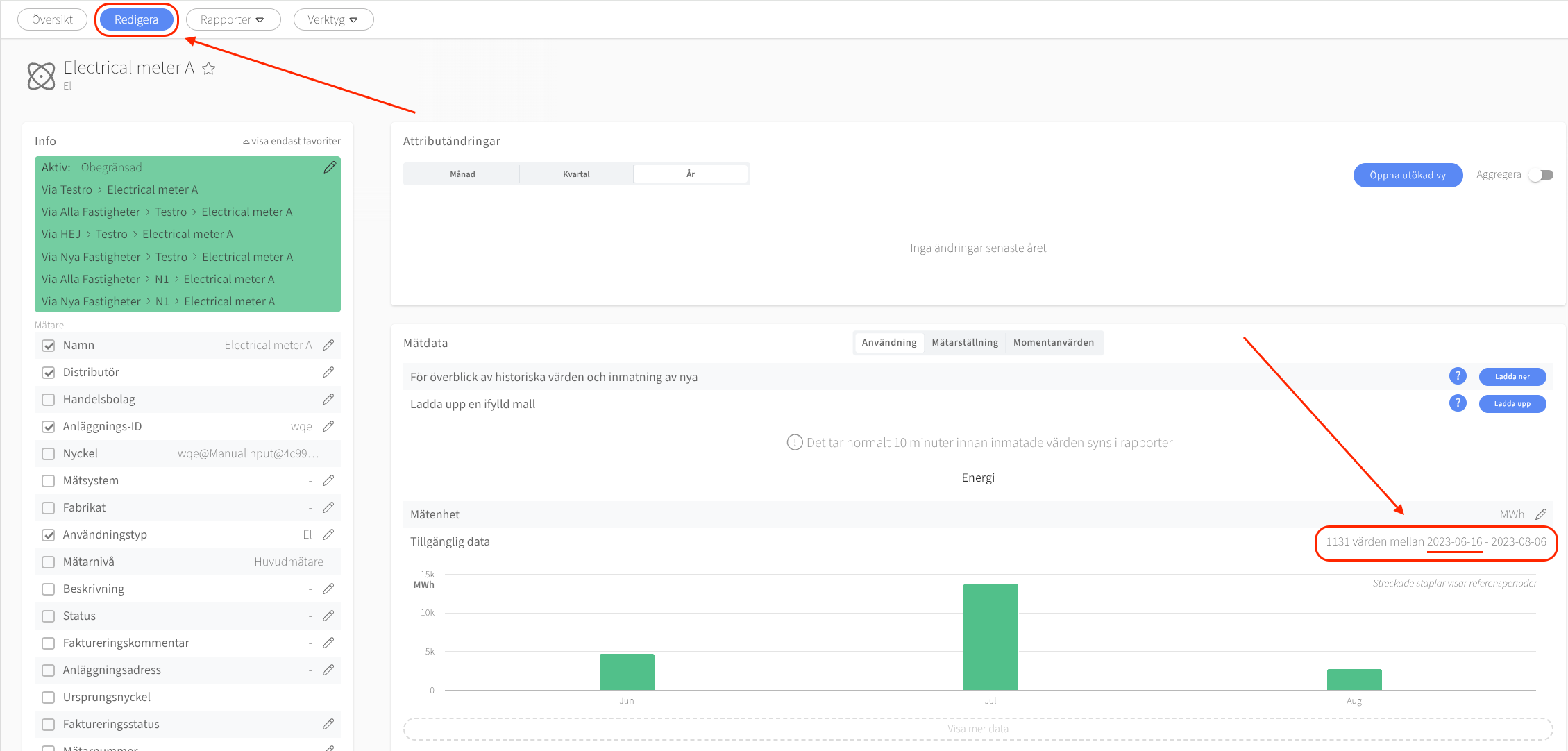
Task: Open the Rapporter dropdown menu
Action: click(233, 19)
